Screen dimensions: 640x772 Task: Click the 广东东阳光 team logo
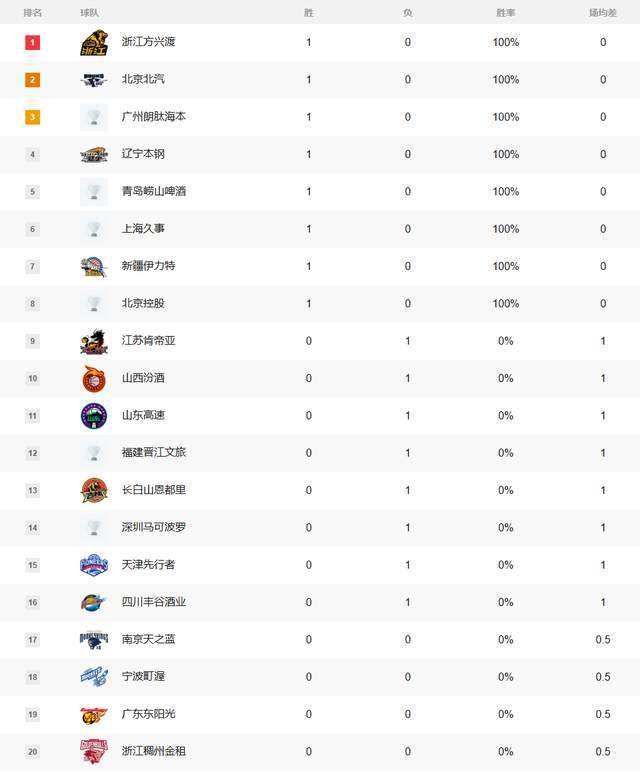click(x=94, y=715)
